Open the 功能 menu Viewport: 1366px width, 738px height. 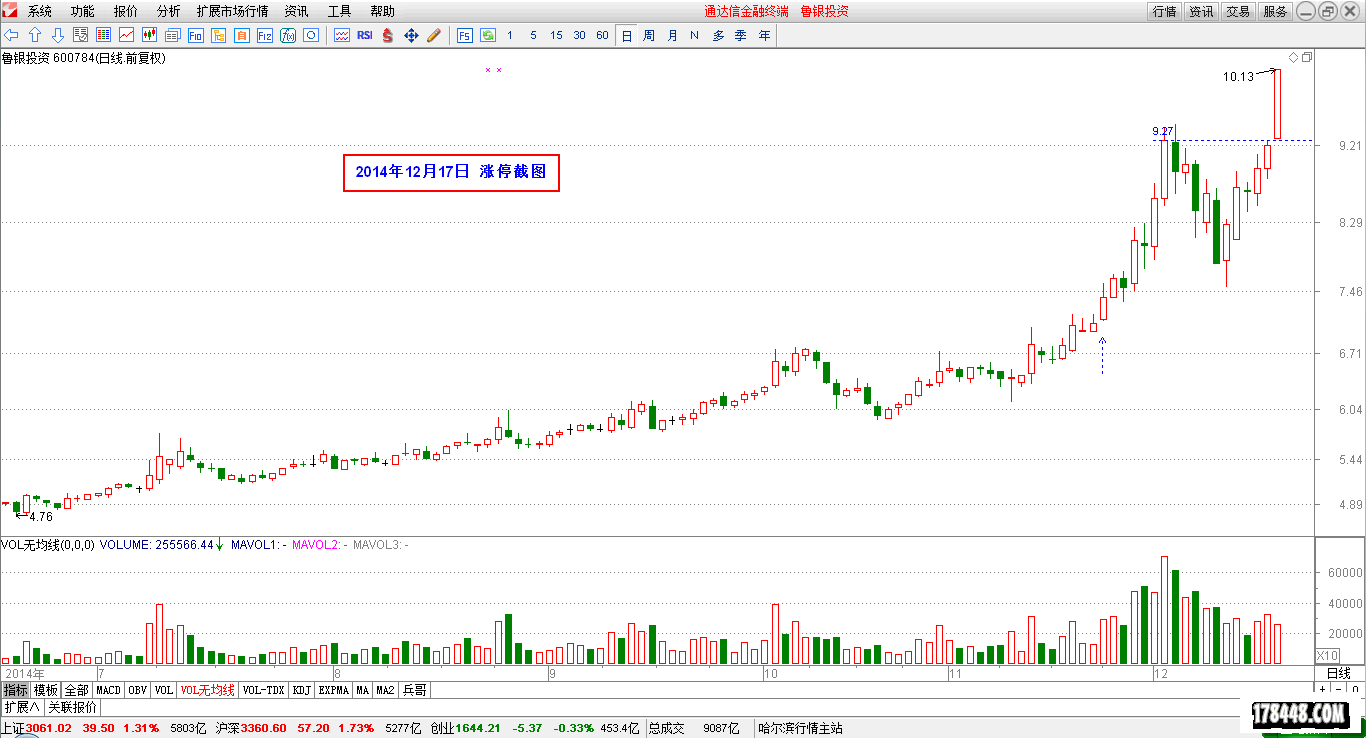(83, 11)
